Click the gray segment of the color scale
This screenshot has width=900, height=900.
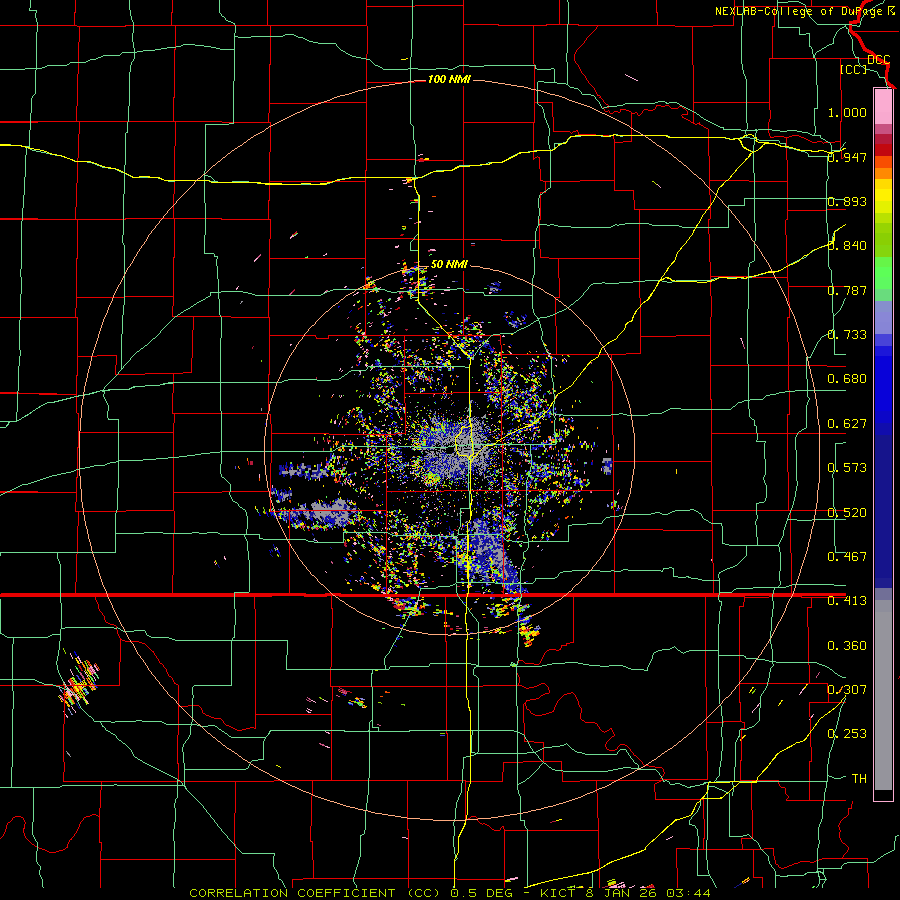coord(883,695)
